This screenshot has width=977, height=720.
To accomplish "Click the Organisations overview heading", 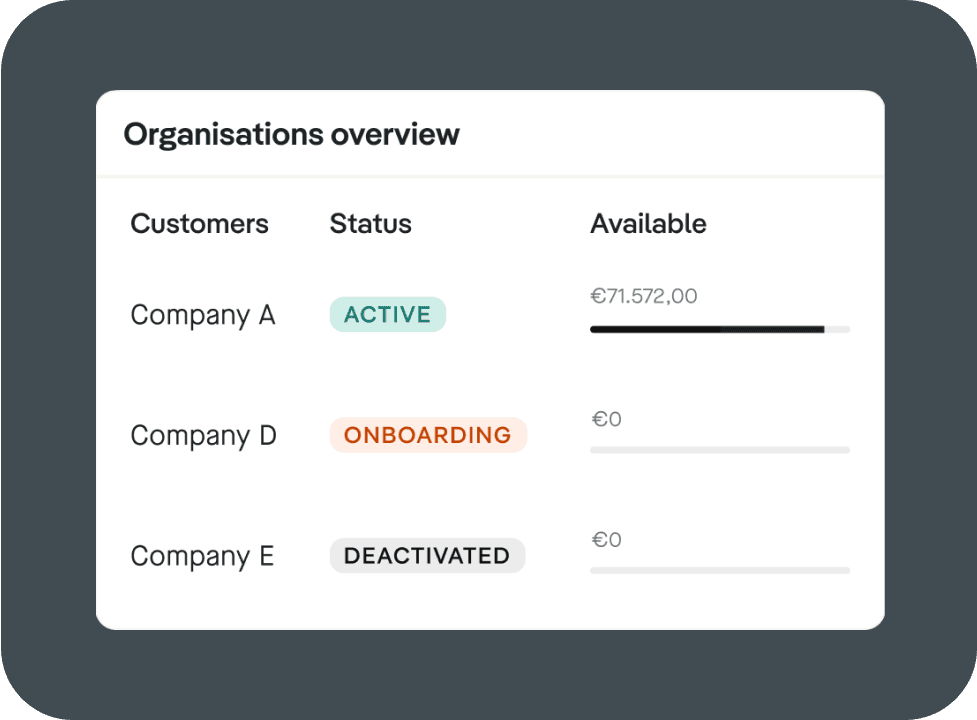I will click(292, 135).
